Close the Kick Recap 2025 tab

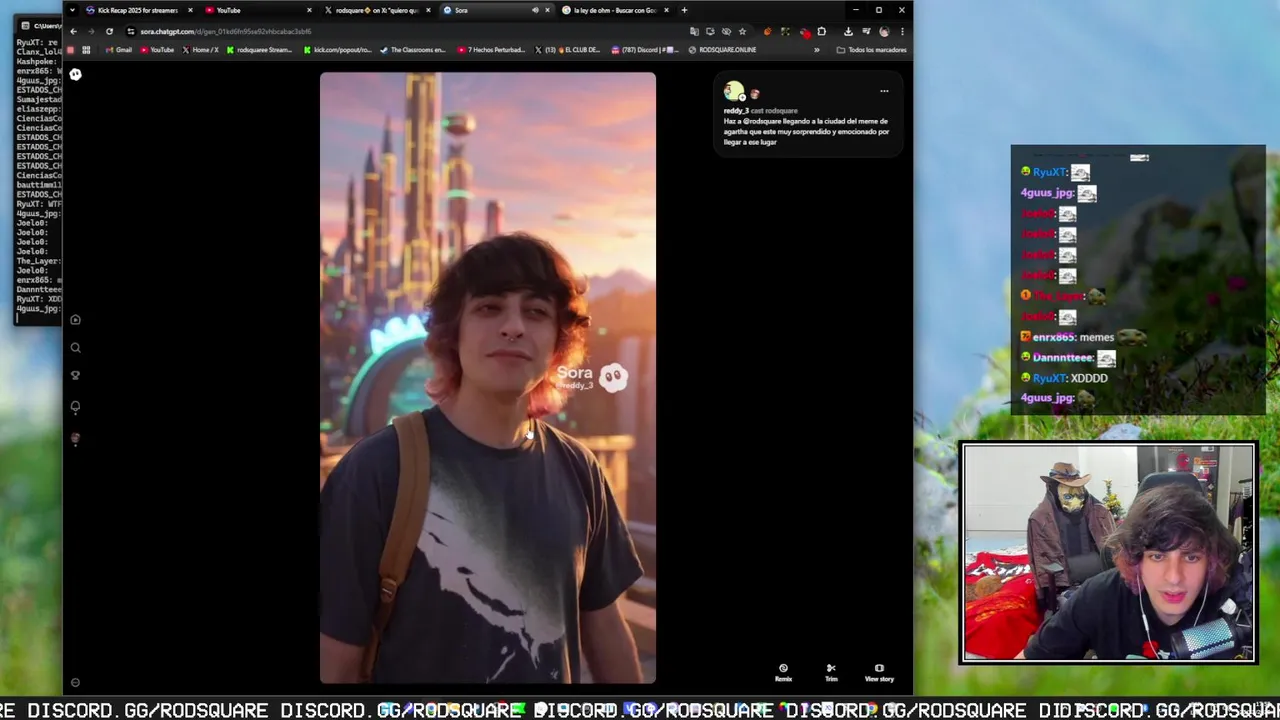[x=190, y=10]
